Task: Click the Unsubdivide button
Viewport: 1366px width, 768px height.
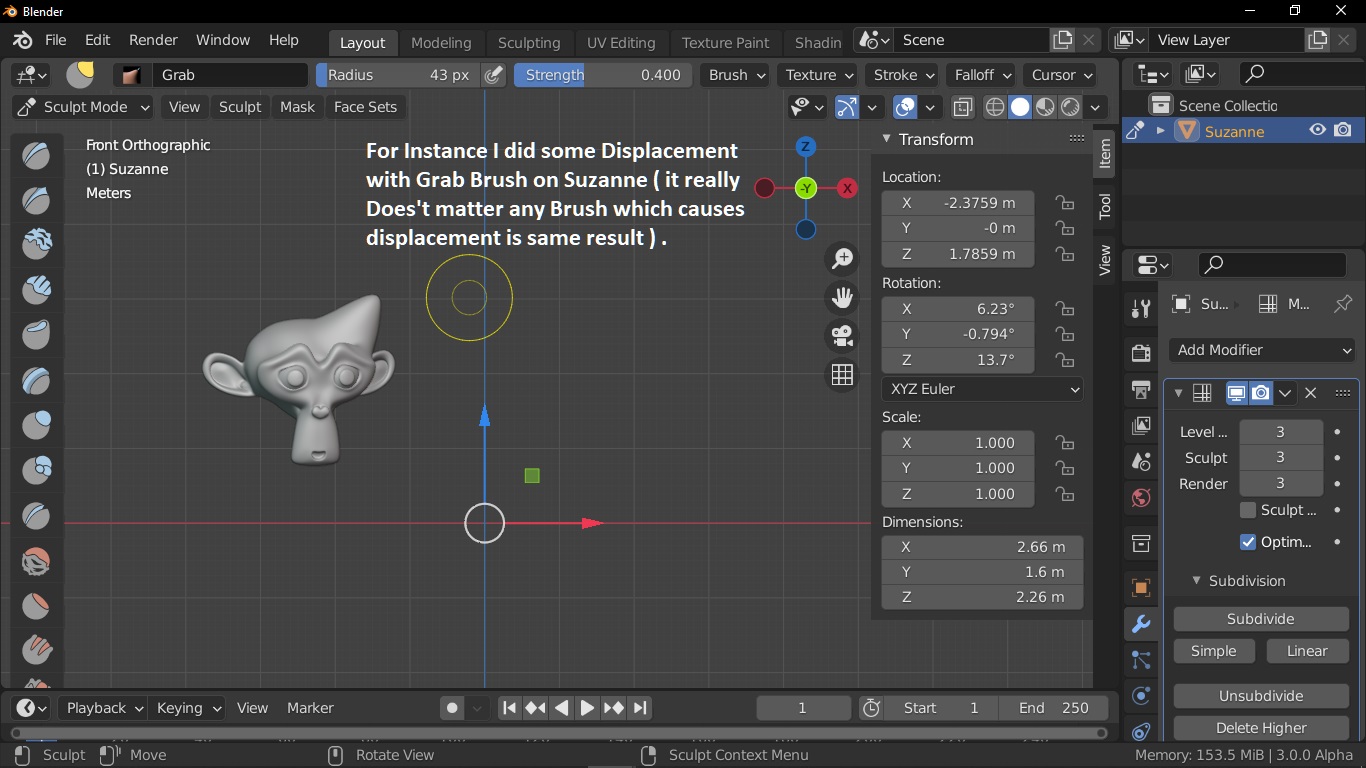Action: tap(1260, 696)
